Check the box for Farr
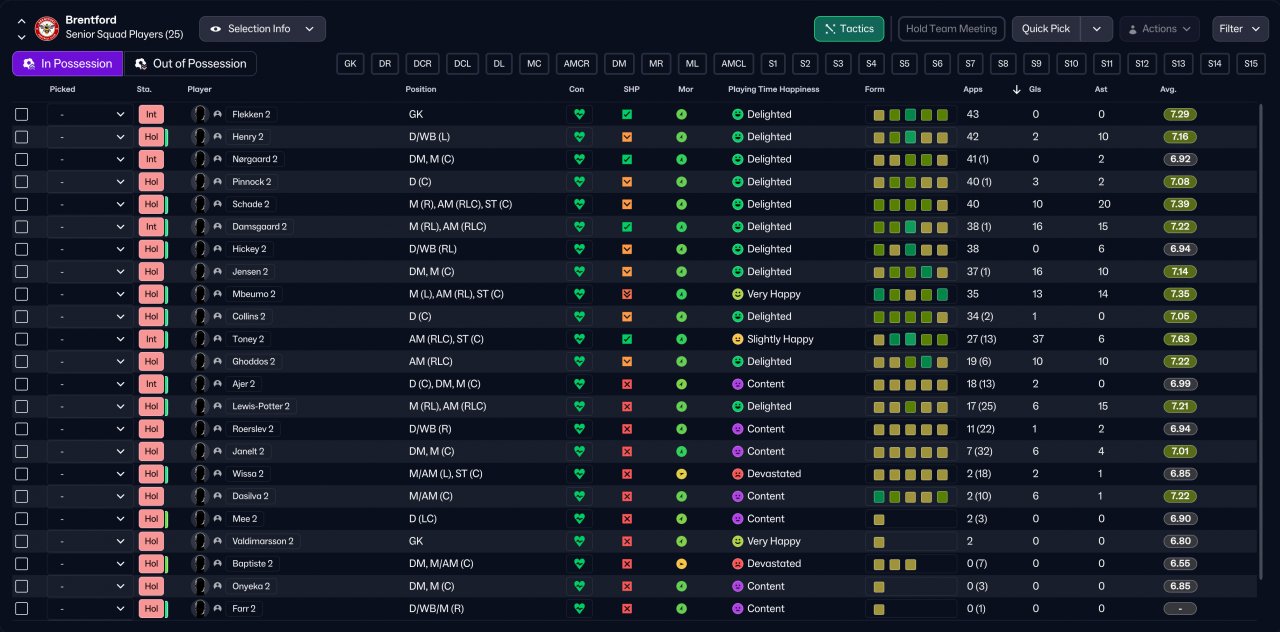The image size is (1280, 632). (x=22, y=609)
